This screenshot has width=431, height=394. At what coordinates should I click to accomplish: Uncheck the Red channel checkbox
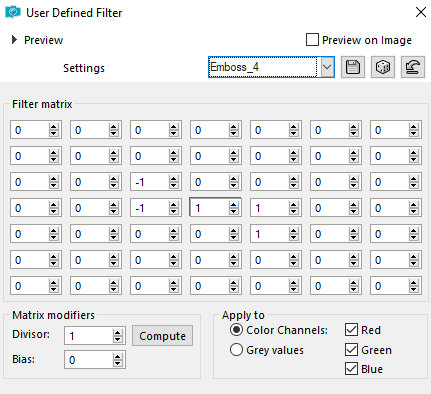[x=351, y=330]
